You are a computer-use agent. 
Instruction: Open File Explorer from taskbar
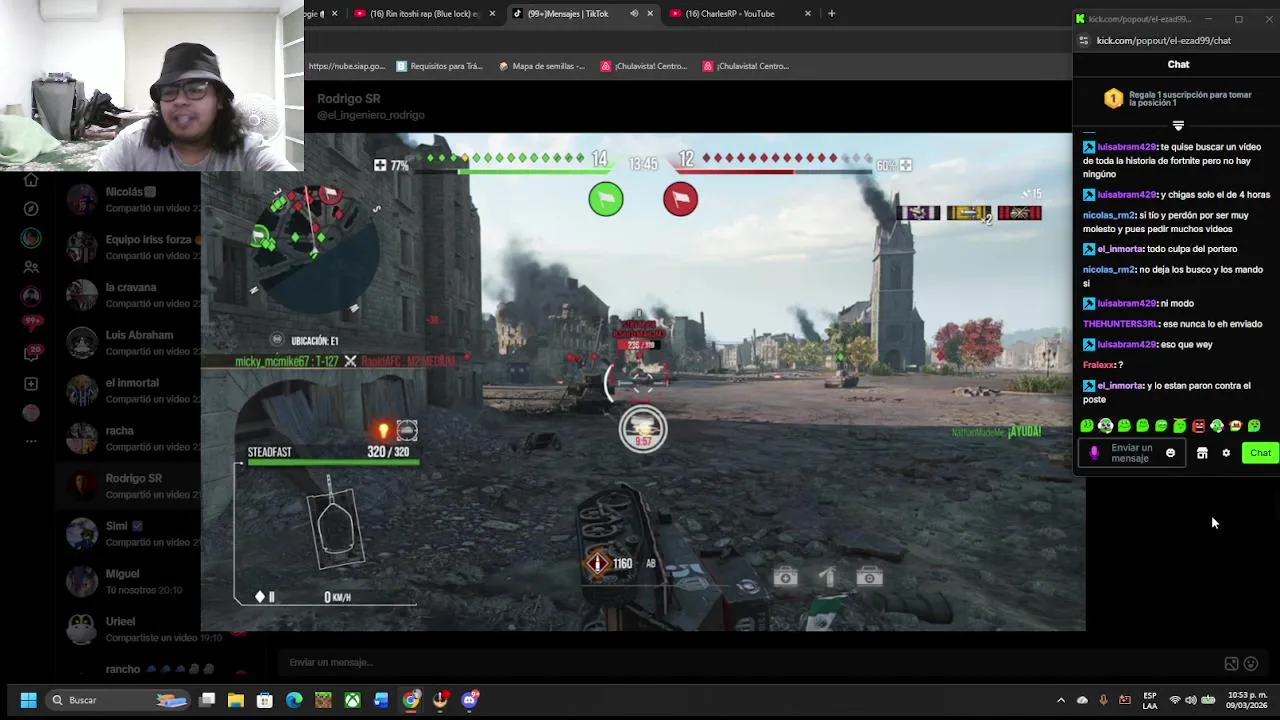coord(236,700)
